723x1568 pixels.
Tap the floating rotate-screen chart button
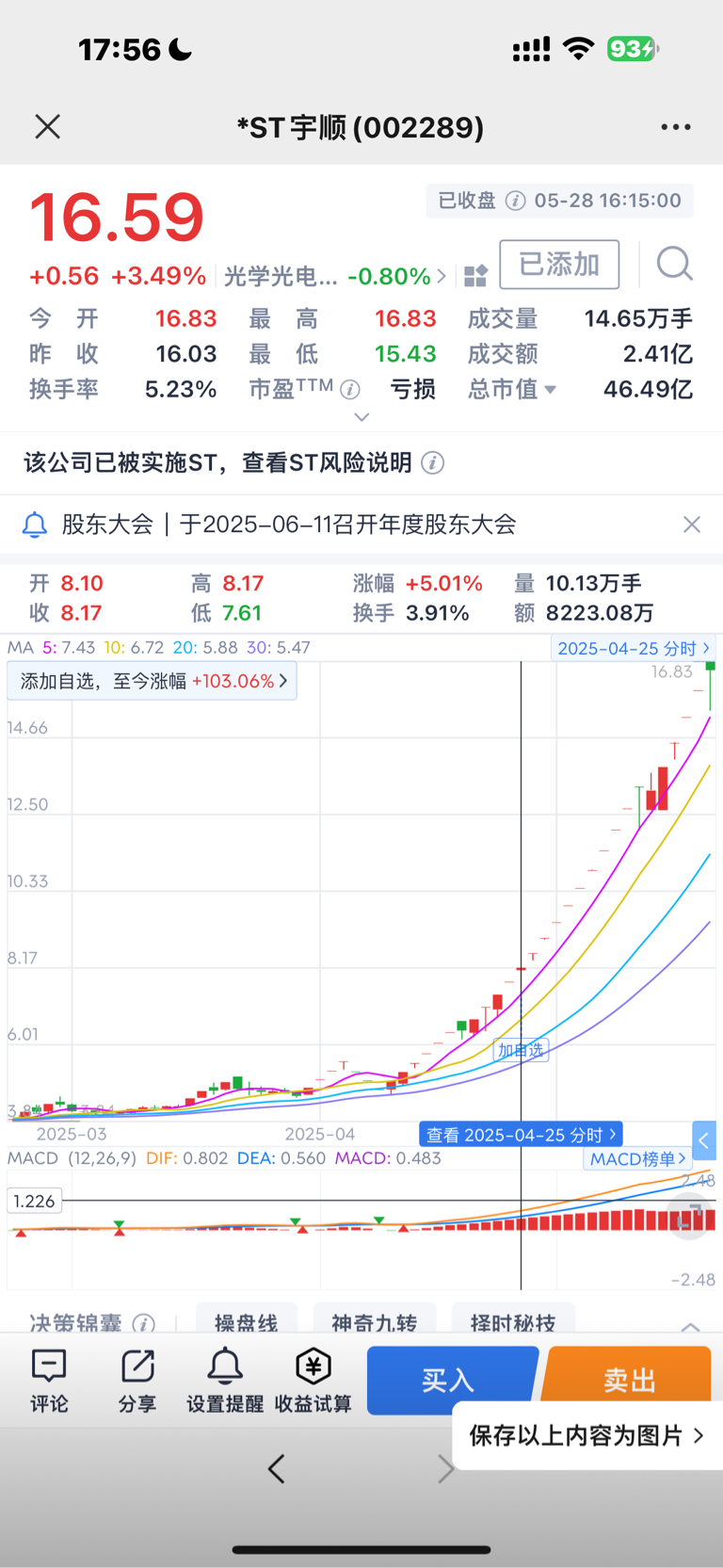point(691,1216)
